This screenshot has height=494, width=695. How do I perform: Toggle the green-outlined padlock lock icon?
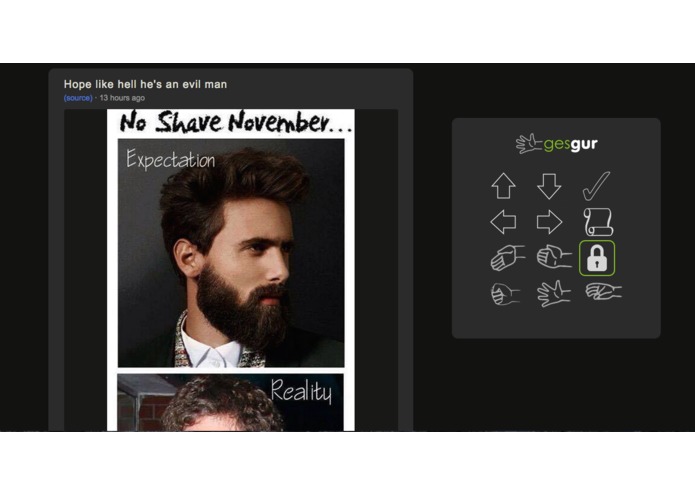click(x=597, y=258)
